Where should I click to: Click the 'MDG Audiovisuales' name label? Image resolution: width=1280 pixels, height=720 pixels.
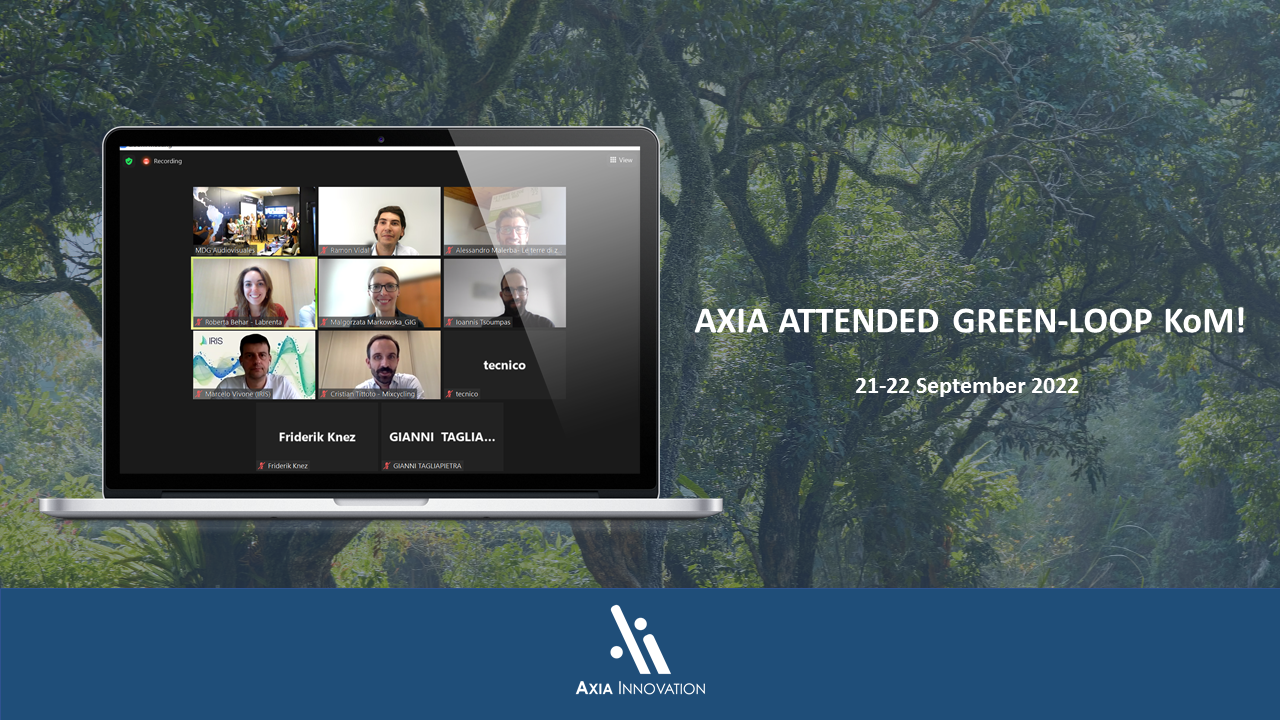pos(225,250)
